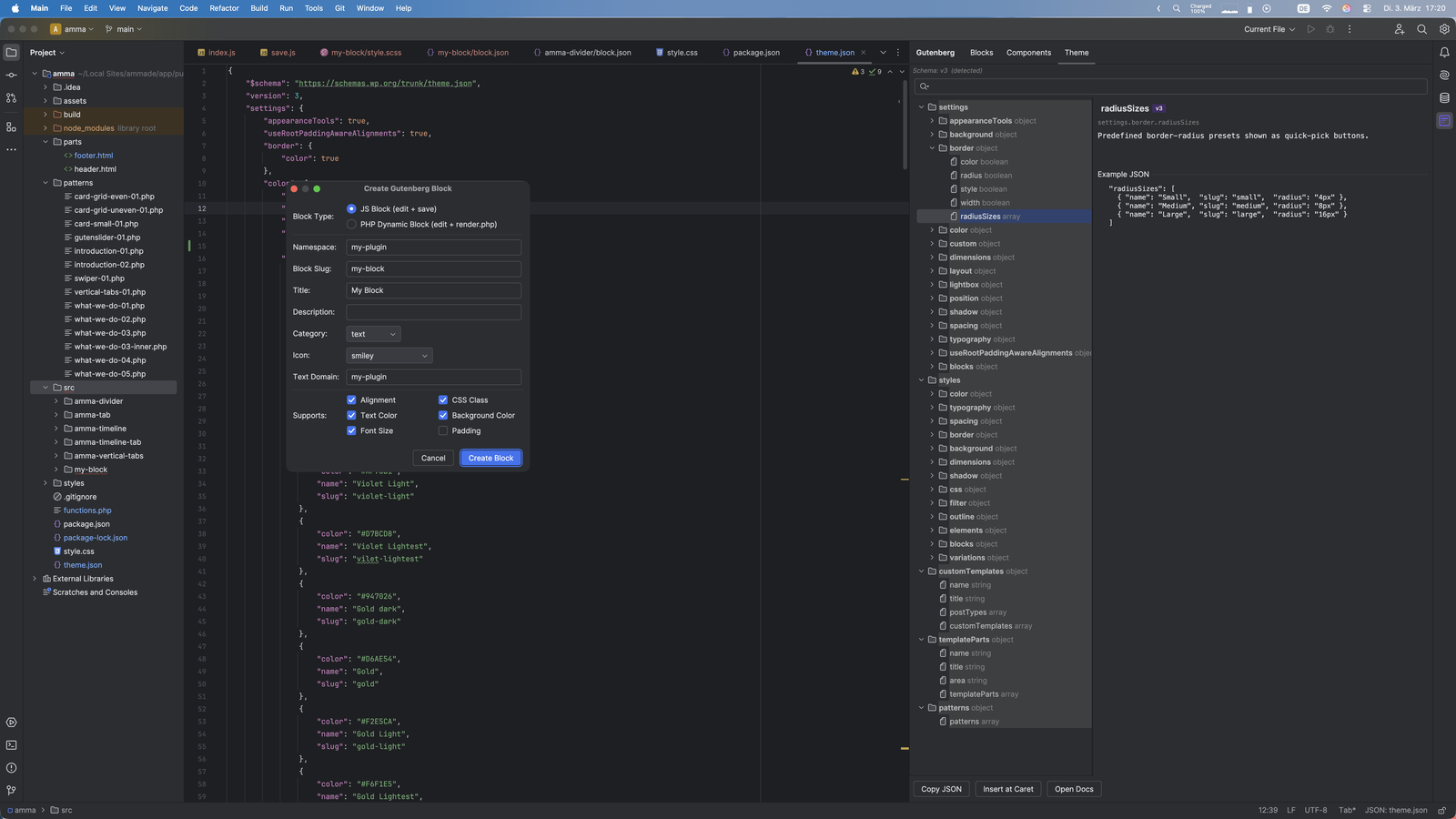Screen dimensions: 1456x819
Task: Open the Terminal tool window icon
Action: 11,745
